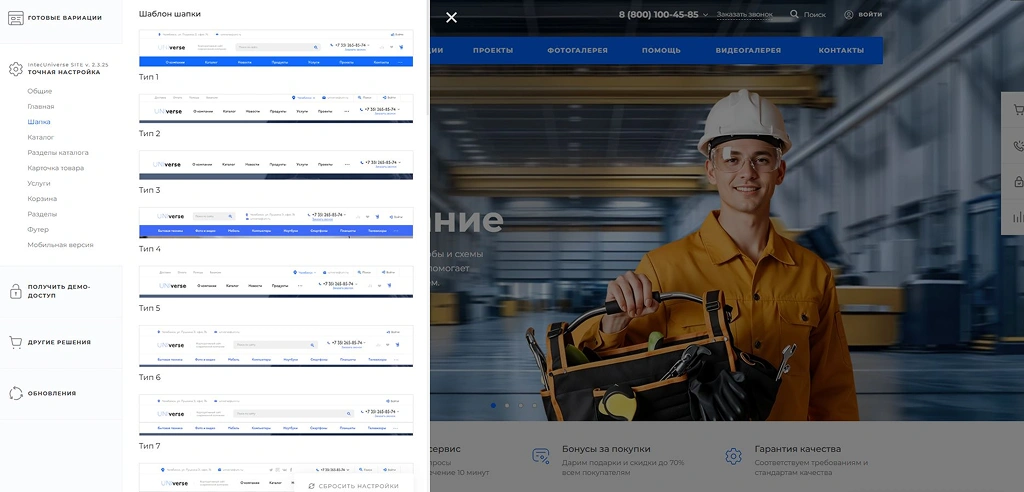Click the Точная настройка gear icon
This screenshot has width=1024, height=492.
[15, 69]
